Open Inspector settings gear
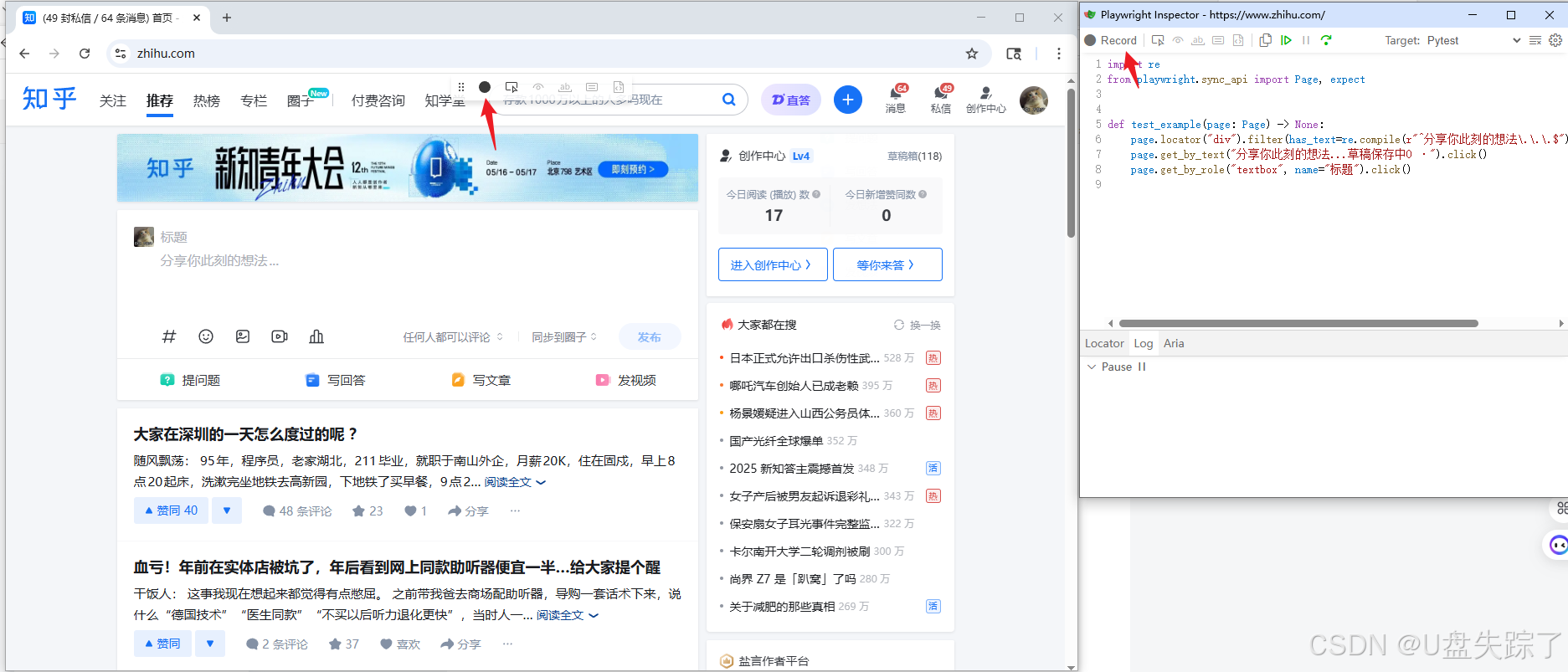 [1555, 40]
